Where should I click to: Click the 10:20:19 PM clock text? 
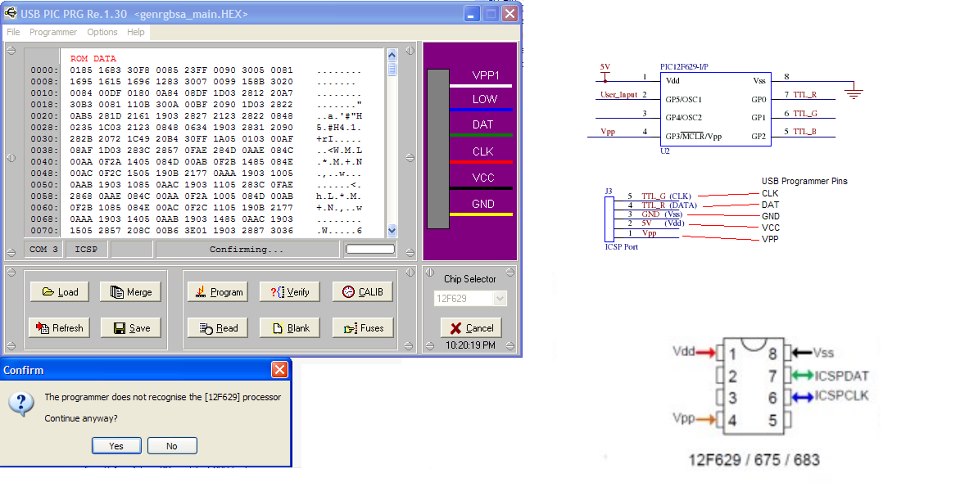(x=470, y=345)
